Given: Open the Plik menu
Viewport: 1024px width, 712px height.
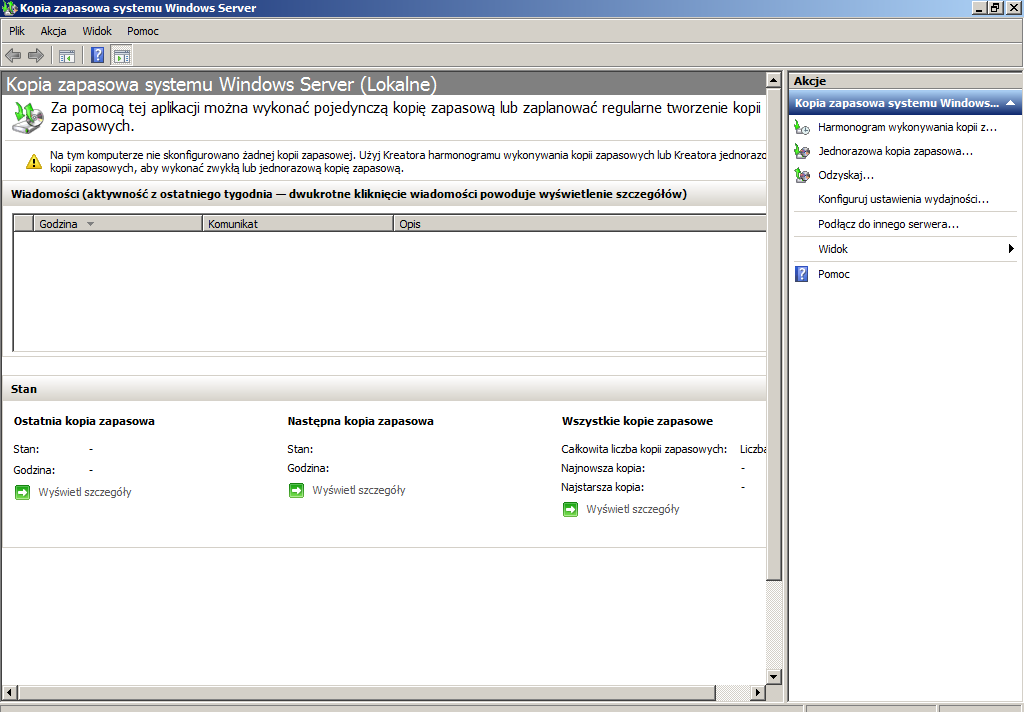Looking at the screenshot, I should (17, 31).
